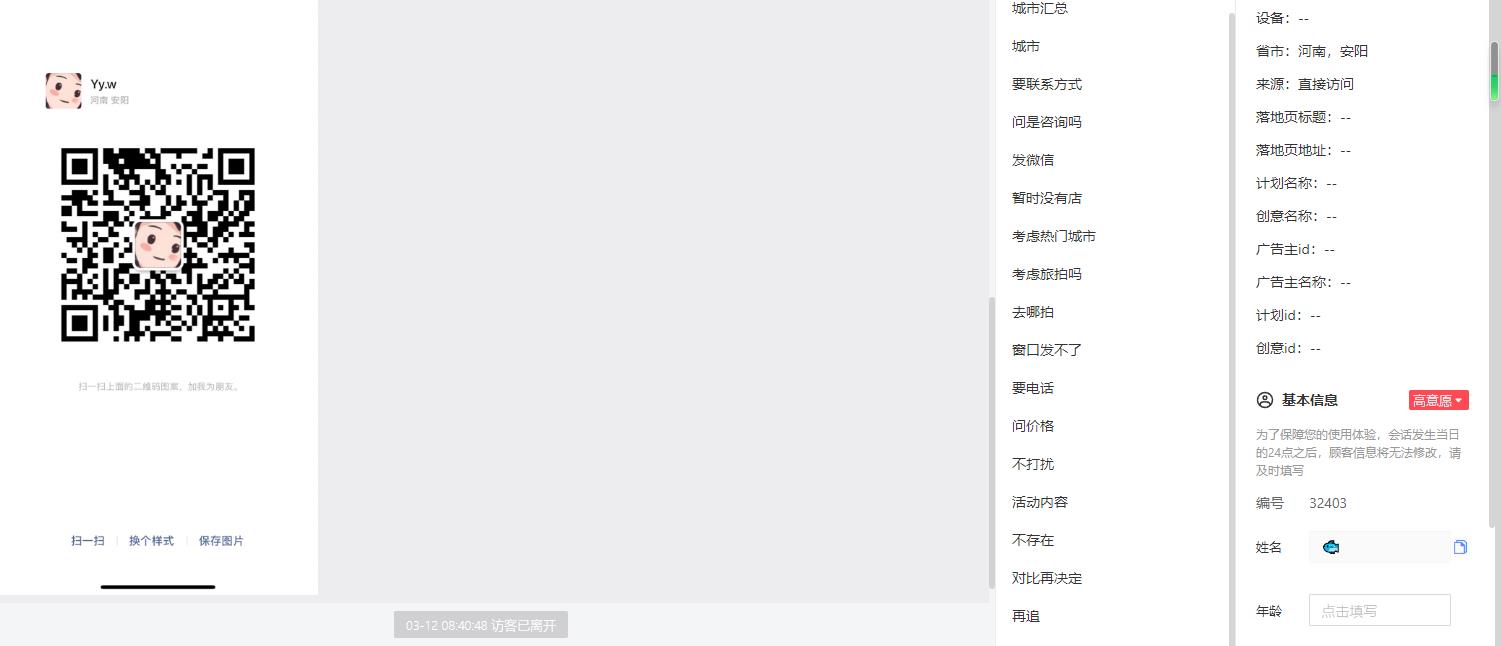Select the 发微信 quick reply
The height and width of the screenshot is (646, 1501).
click(x=1033, y=160)
